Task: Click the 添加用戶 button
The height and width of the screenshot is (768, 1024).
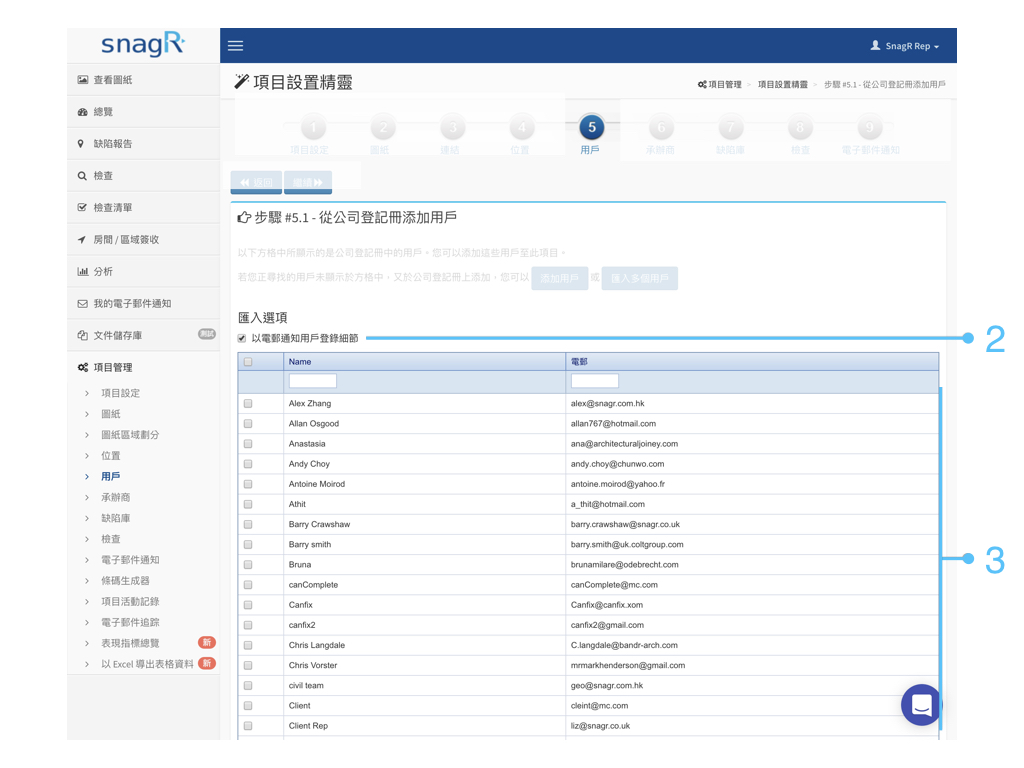Action: (x=560, y=278)
